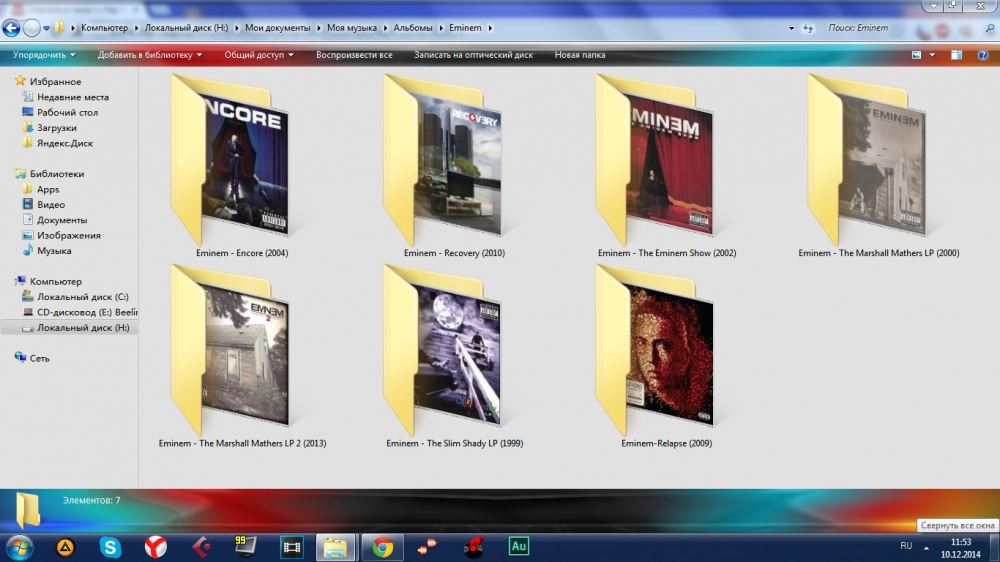Open Yandex browser from the taskbar
1000x562 pixels.
click(x=156, y=547)
